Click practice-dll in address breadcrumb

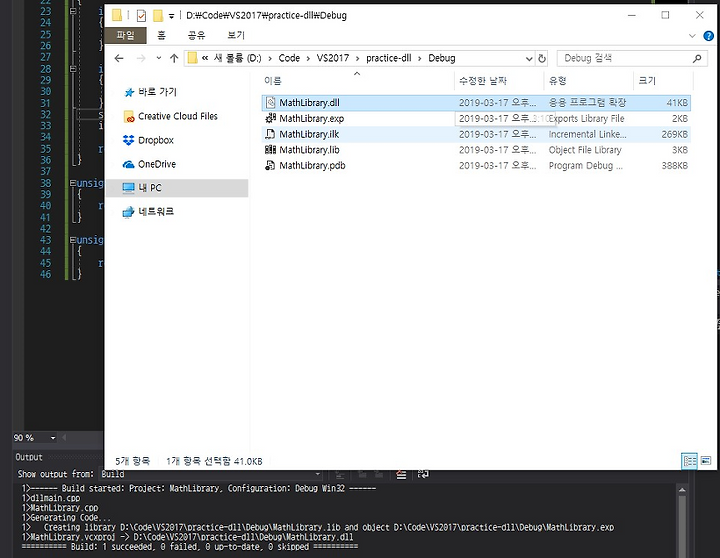pos(388,58)
